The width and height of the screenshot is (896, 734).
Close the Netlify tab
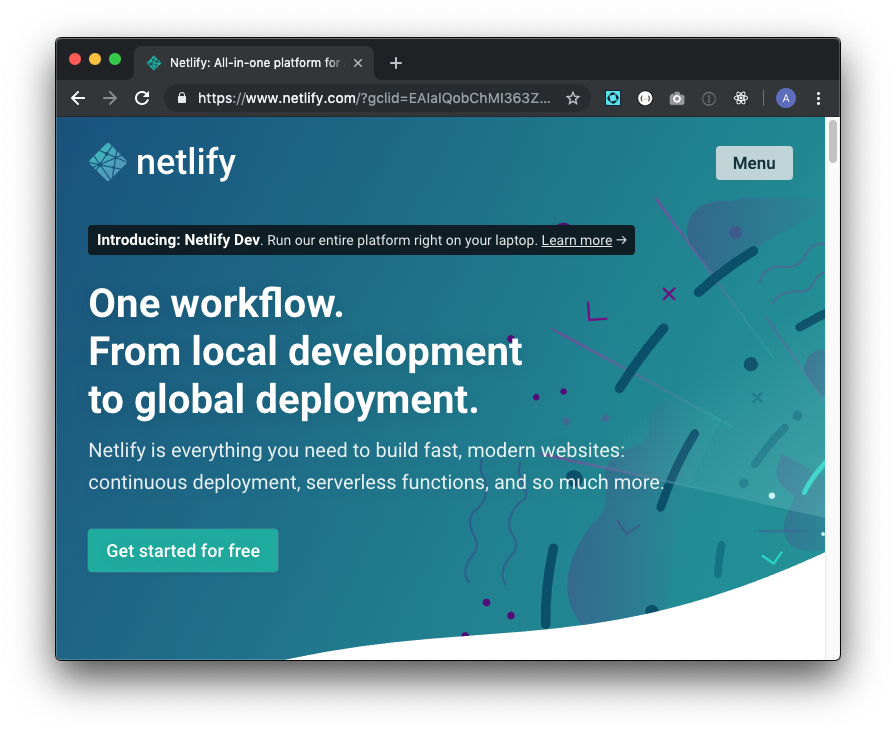tap(358, 63)
